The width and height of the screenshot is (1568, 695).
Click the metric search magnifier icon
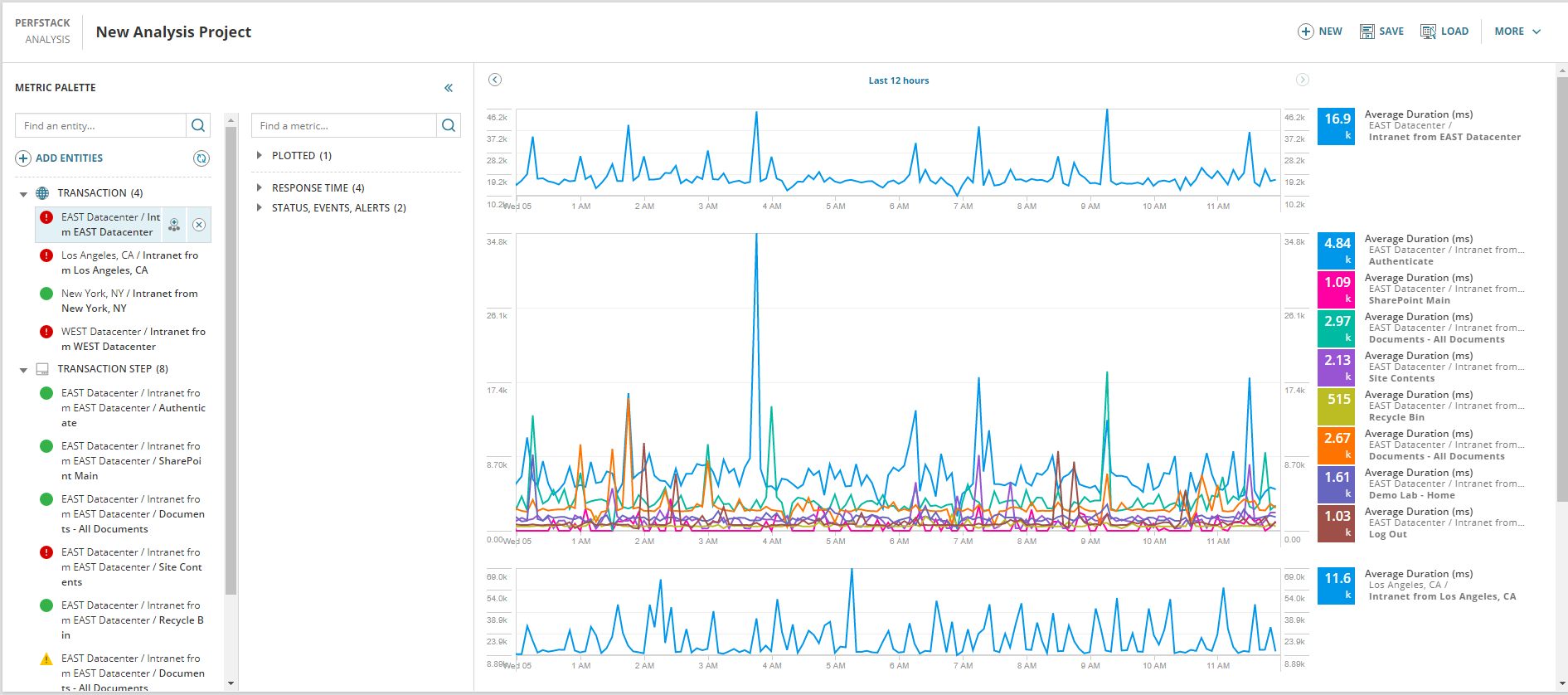pyautogui.click(x=449, y=125)
